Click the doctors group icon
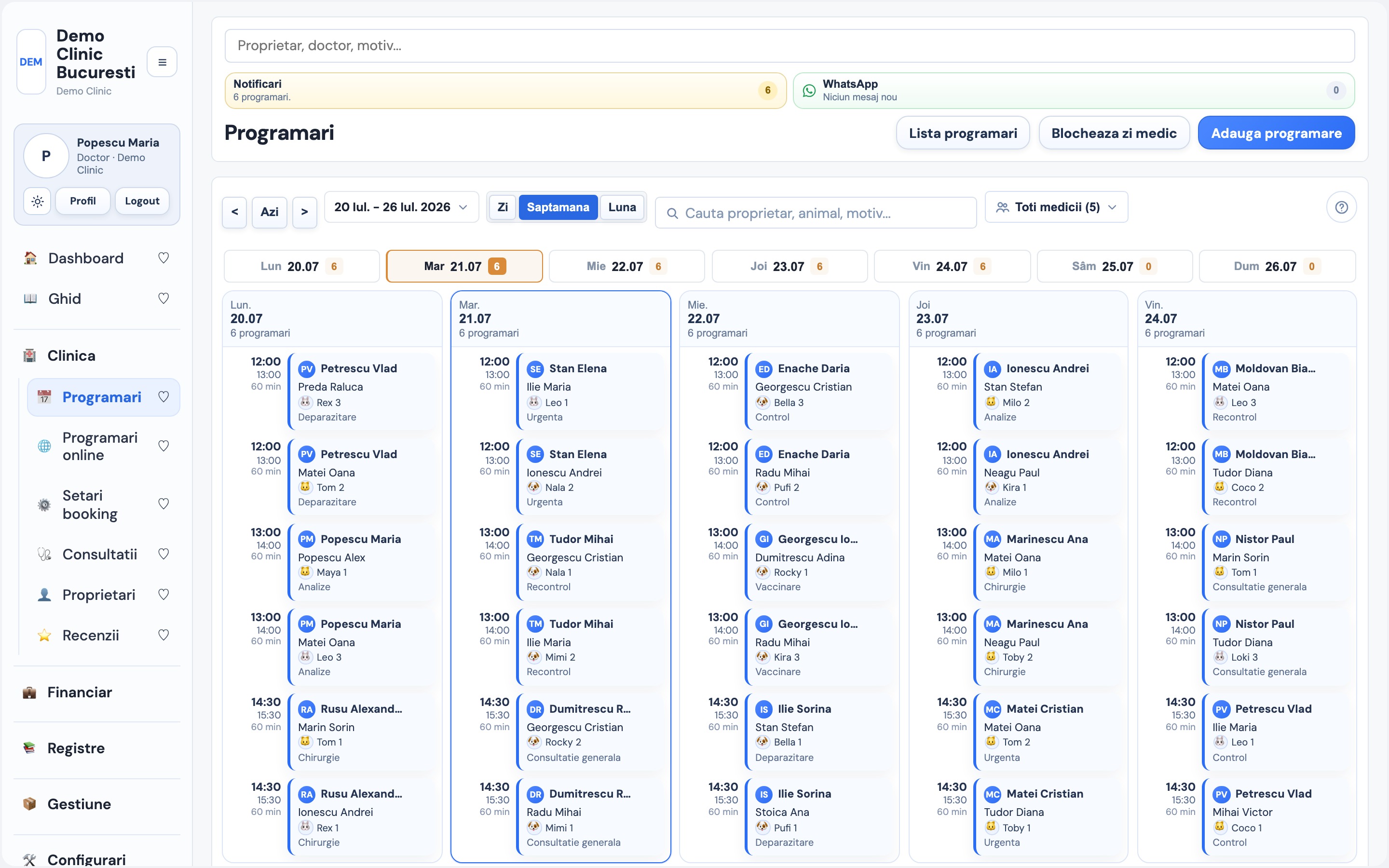The width and height of the screenshot is (1389, 868). pyautogui.click(x=1002, y=207)
